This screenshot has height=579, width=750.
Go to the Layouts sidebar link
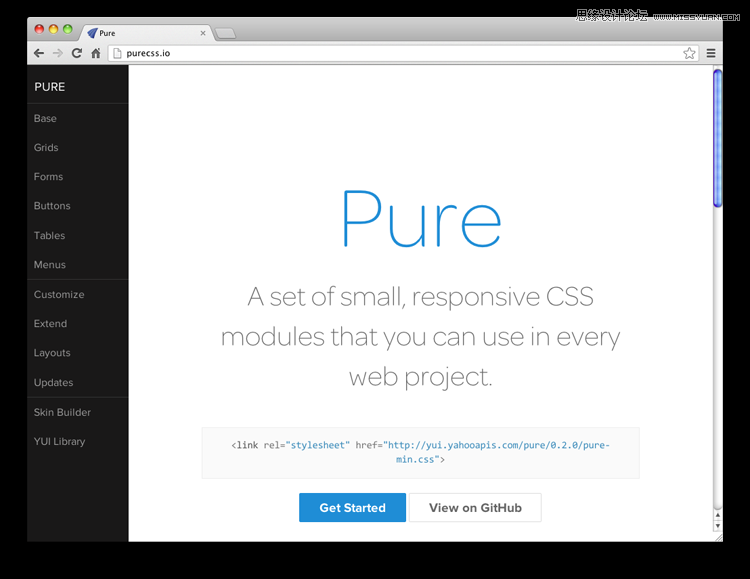(x=52, y=353)
